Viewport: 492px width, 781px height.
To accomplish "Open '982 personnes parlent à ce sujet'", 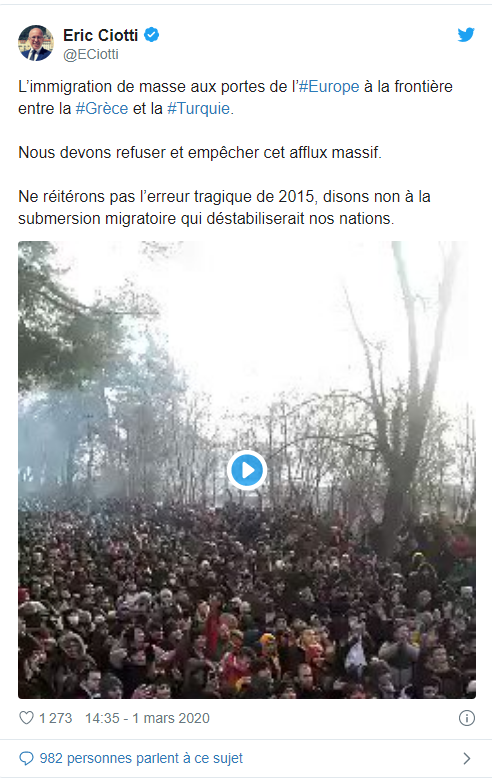I will [141, 759].
